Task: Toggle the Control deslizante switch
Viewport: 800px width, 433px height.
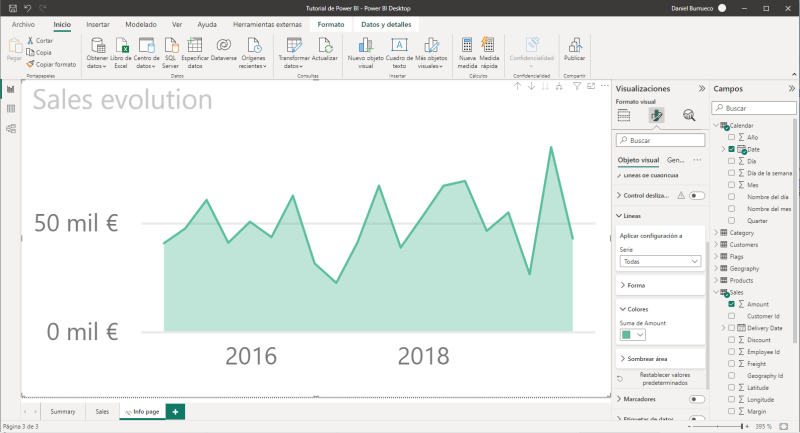Action: click(x=697, y=195)
